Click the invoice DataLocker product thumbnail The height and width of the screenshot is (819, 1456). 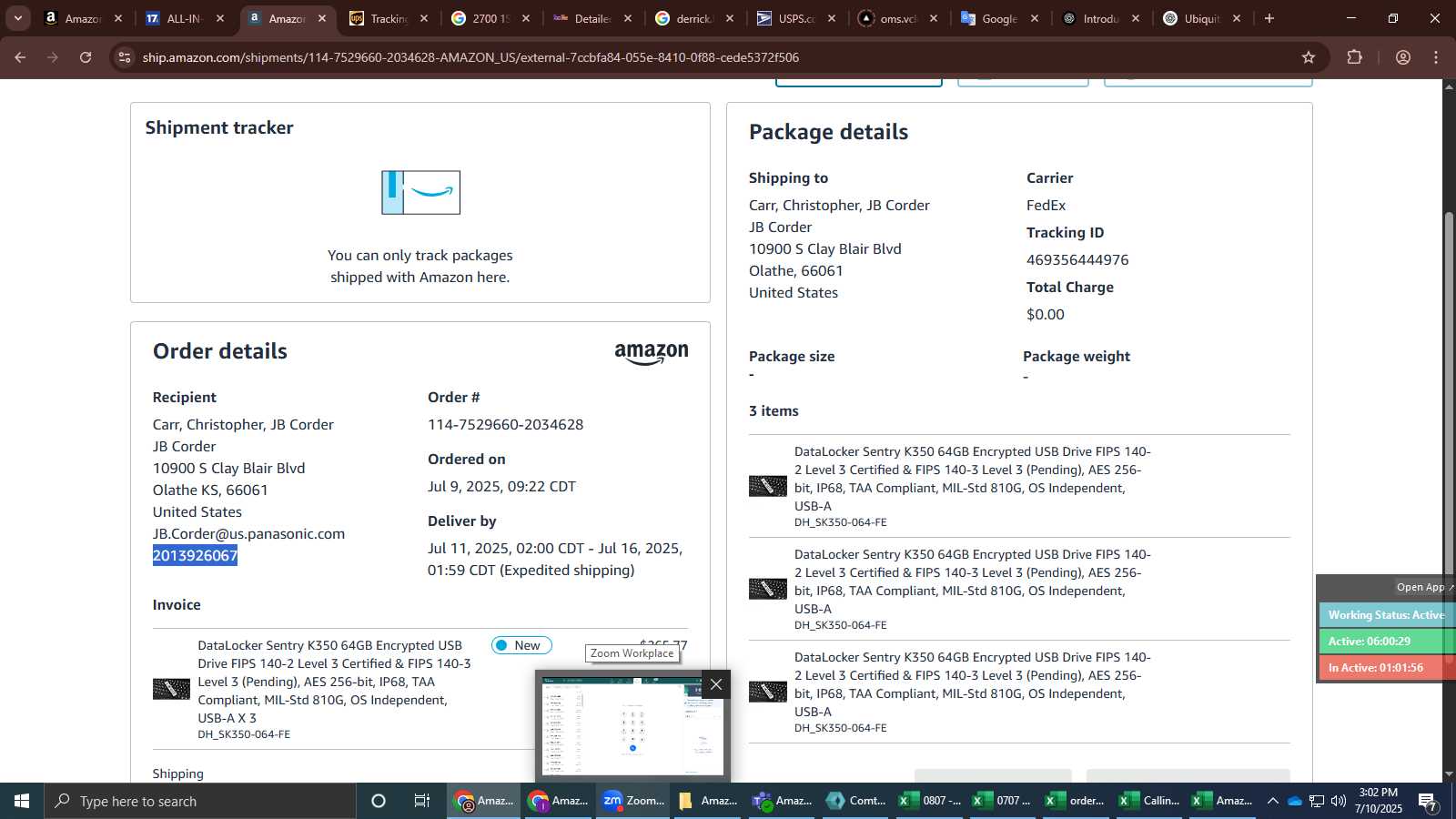click(171, 689)
